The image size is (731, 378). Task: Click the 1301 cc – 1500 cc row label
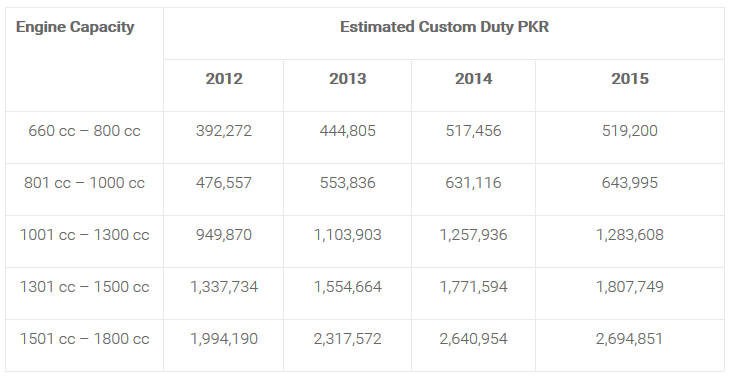[x=84, y=286]
